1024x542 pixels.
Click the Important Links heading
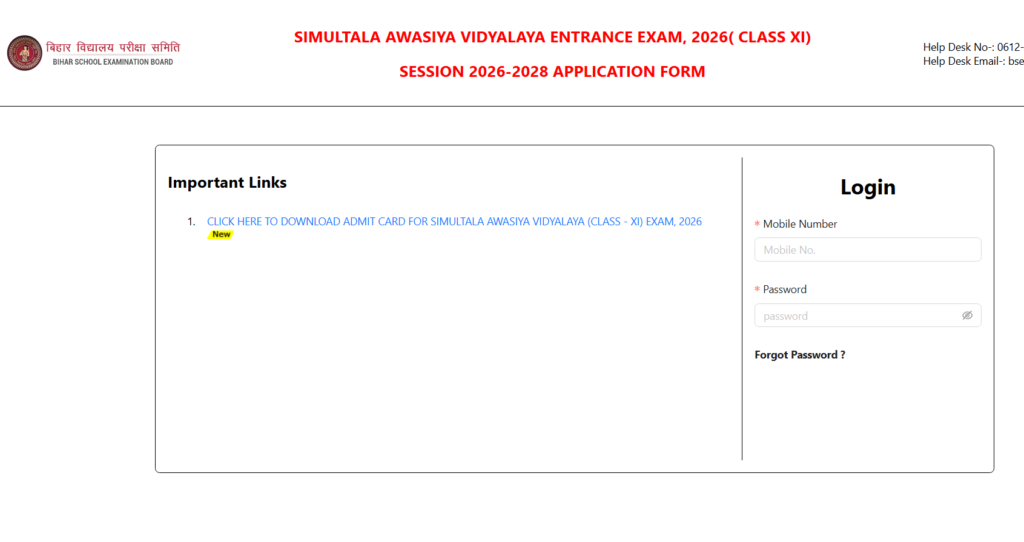227,182
